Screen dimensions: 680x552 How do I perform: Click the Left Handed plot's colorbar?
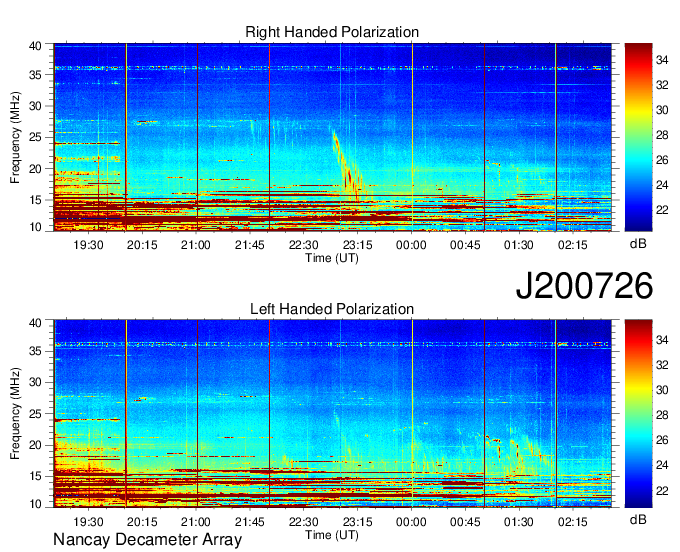click(x=638, y=414)
